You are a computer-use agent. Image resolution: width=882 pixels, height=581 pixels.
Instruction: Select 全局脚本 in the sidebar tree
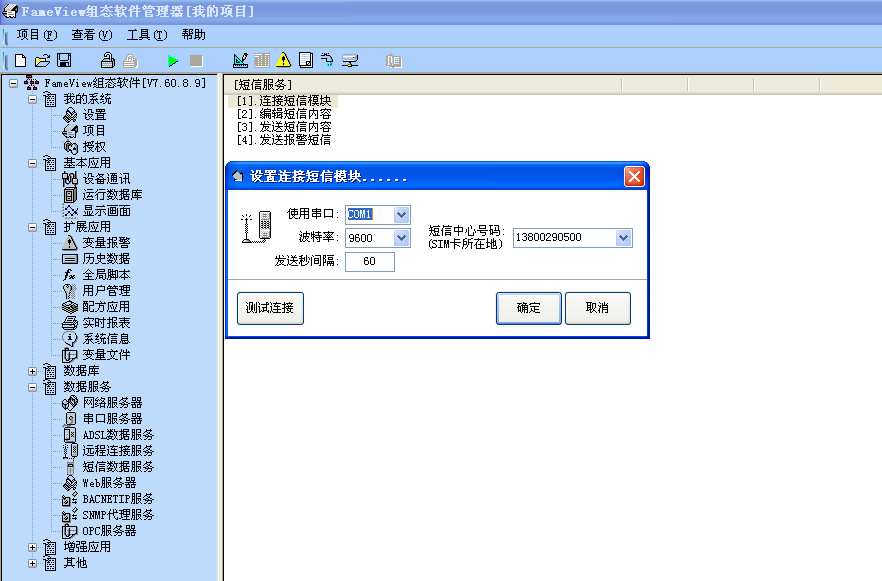pos(106,274)
